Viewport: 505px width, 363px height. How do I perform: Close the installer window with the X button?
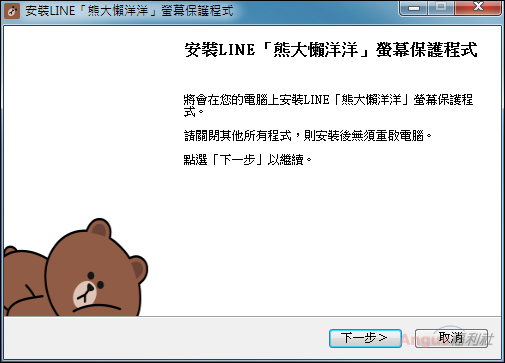pos(478,7)
